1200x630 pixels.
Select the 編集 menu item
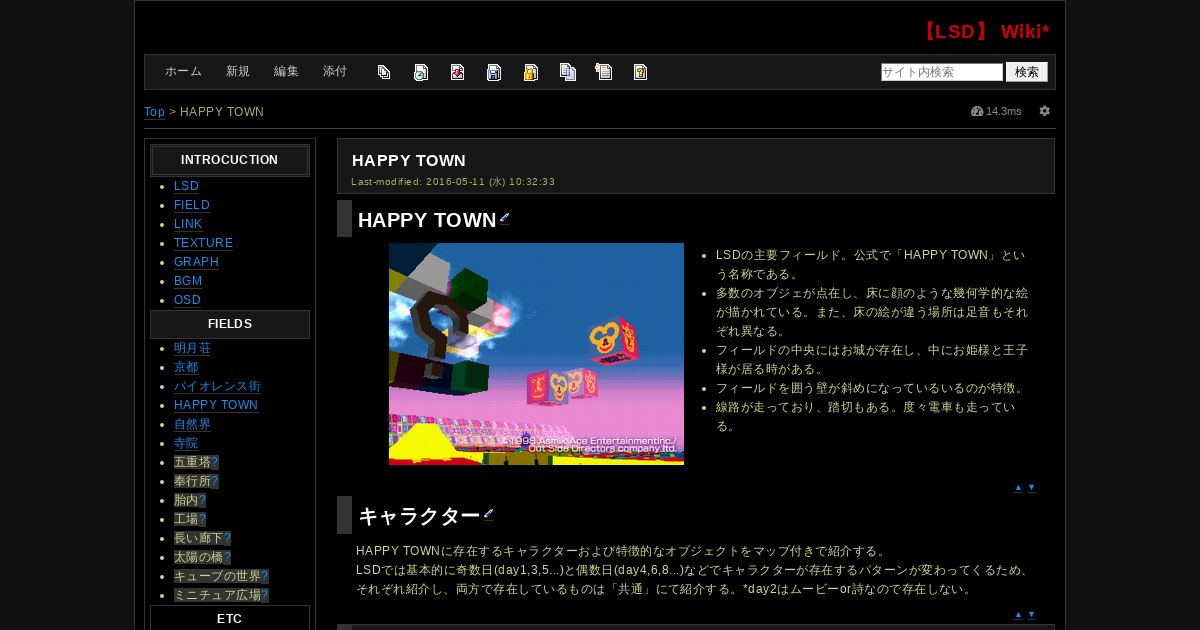[286, 72]
